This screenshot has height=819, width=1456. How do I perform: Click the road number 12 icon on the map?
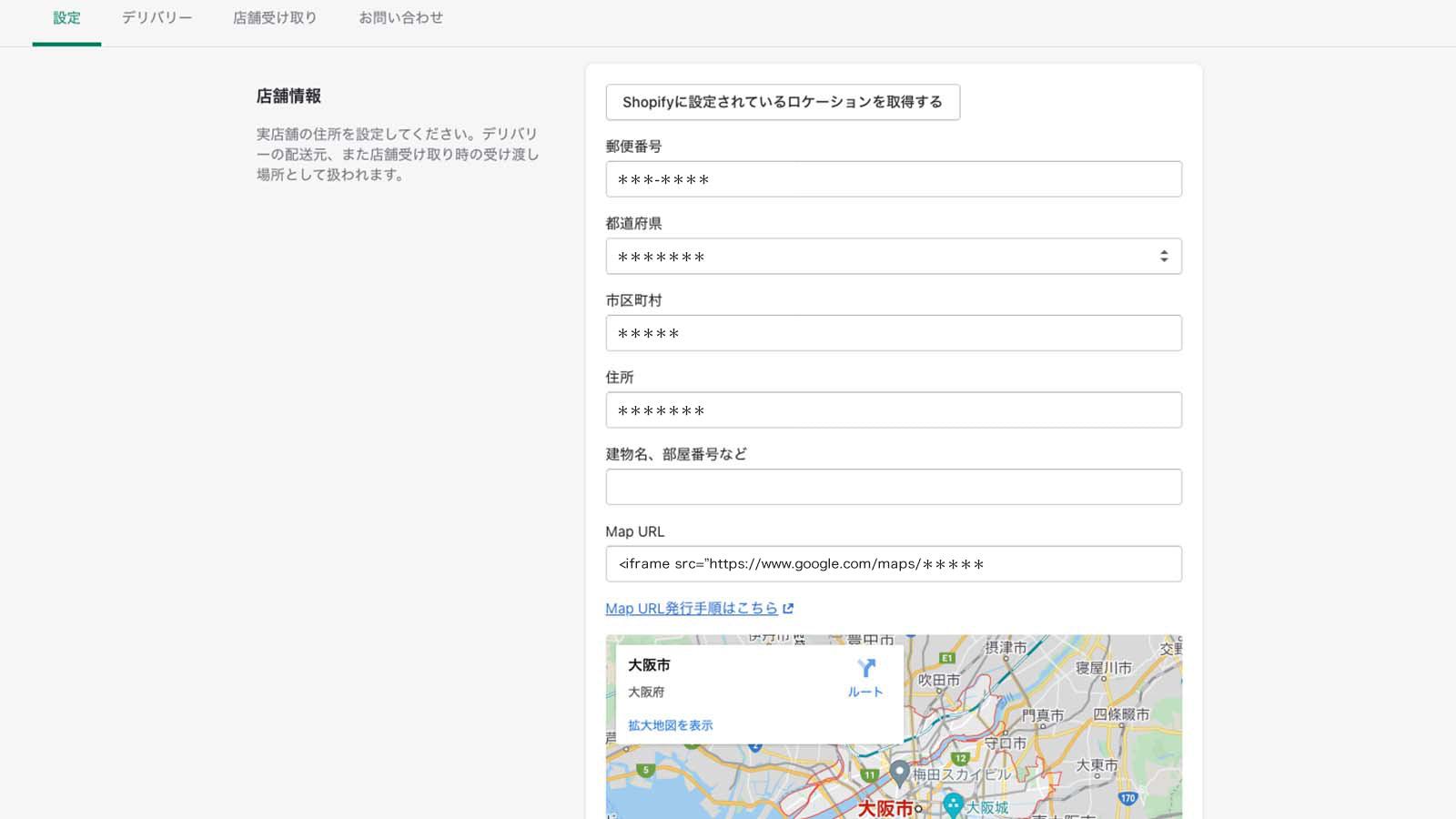click(x=961, y=759)
